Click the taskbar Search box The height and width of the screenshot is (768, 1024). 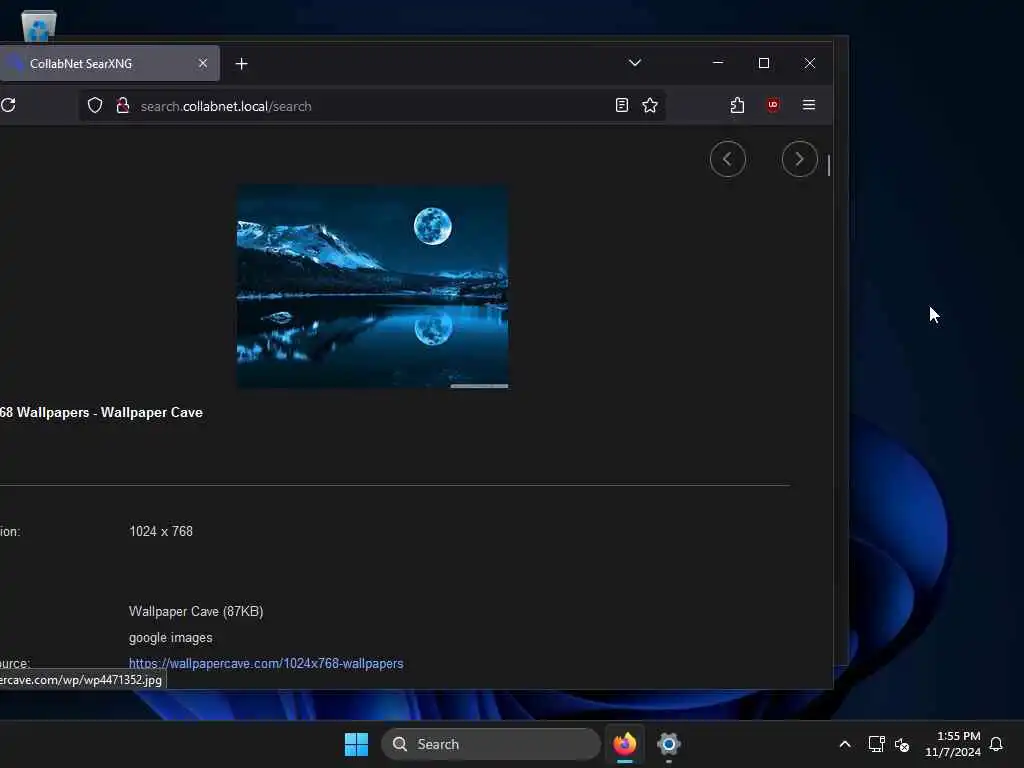[x=490, y=744]
